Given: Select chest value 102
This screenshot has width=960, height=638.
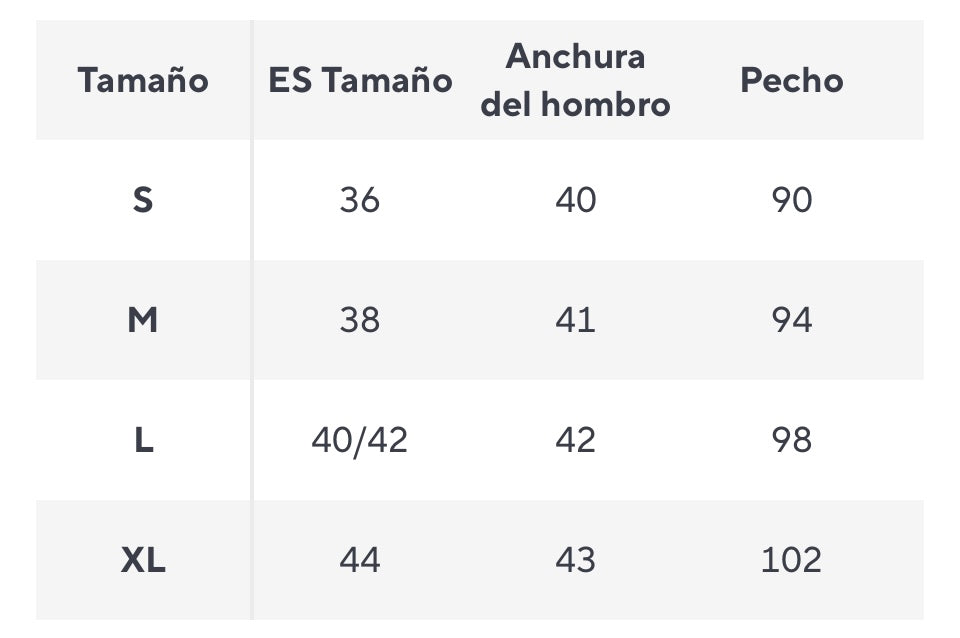Looking at the screenshot, I should (x=791, y=560).
